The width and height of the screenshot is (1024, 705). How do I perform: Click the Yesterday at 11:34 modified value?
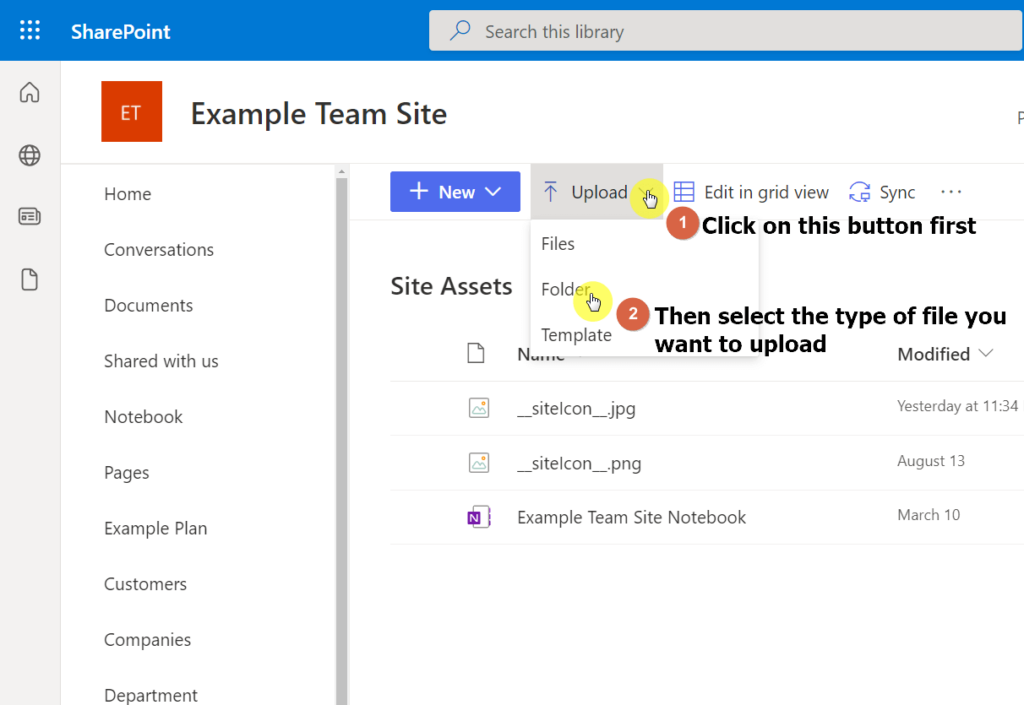click(x=957, y=406)
